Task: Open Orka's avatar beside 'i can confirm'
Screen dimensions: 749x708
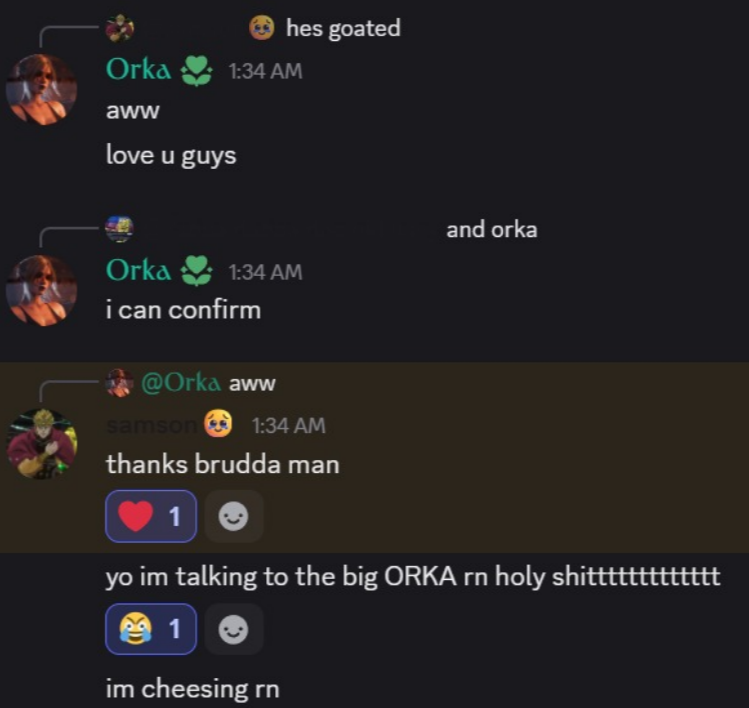Action: point(42,290)
